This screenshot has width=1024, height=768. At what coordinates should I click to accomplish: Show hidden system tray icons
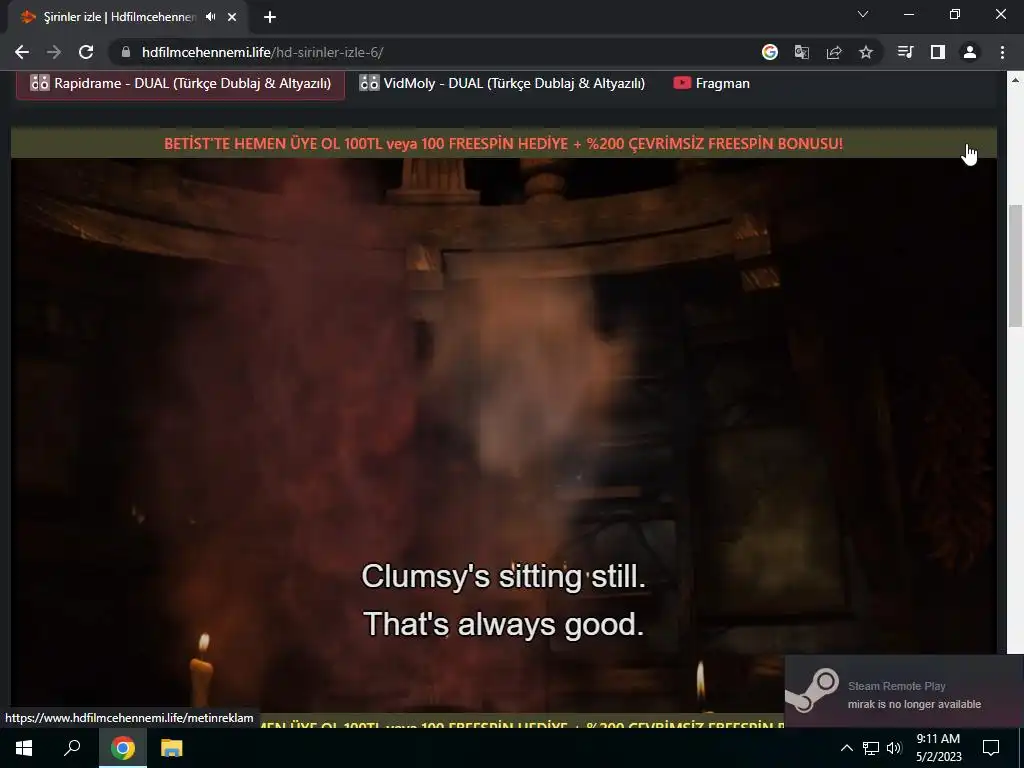846,748
